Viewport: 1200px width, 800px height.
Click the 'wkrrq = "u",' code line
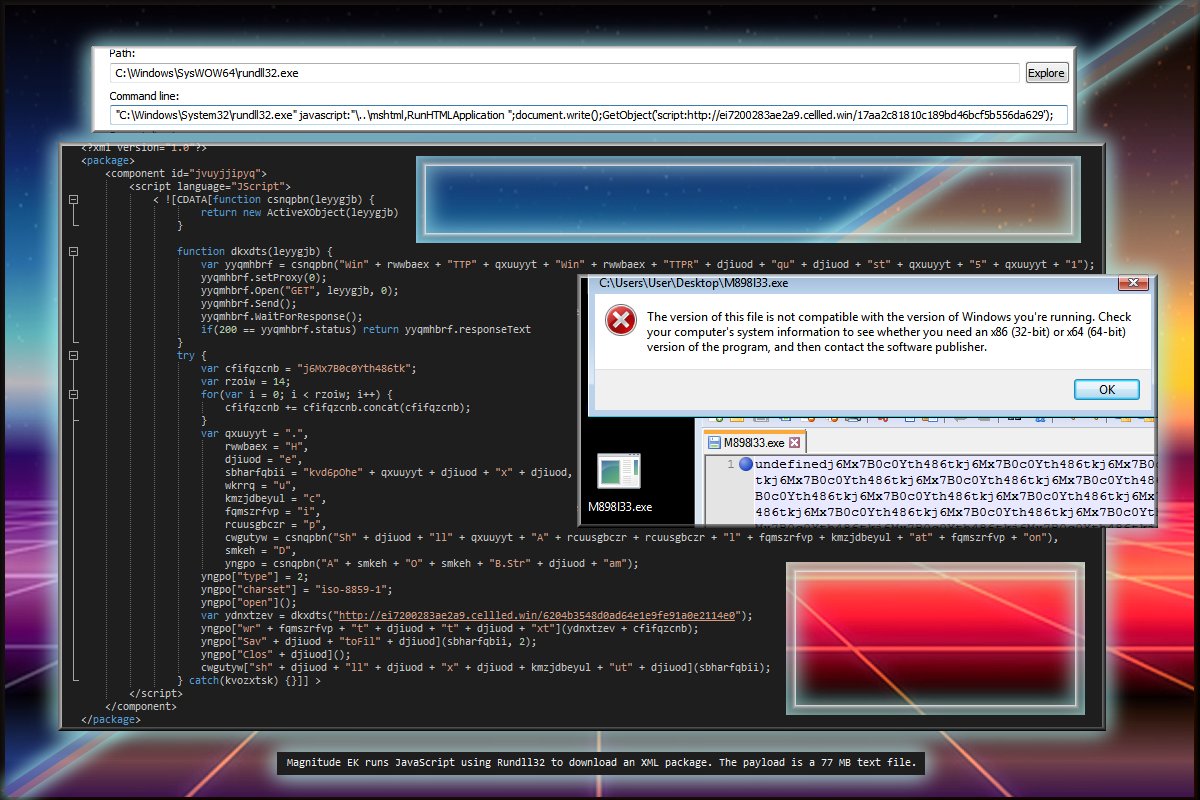pyautogui.click(x=260, y=486)
